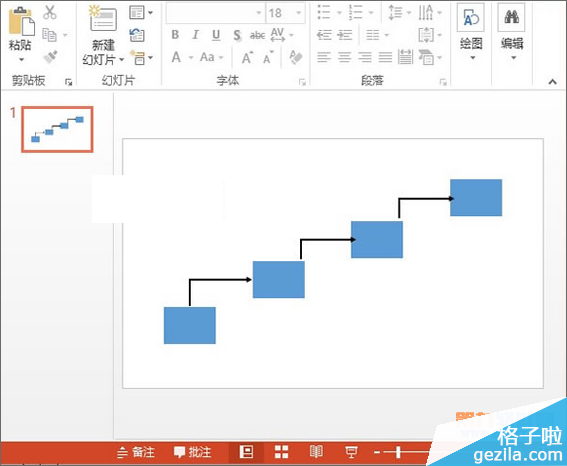Toggle Bold formatting
The width and height of the screenshot is (567, 466).
coord(175,35)
